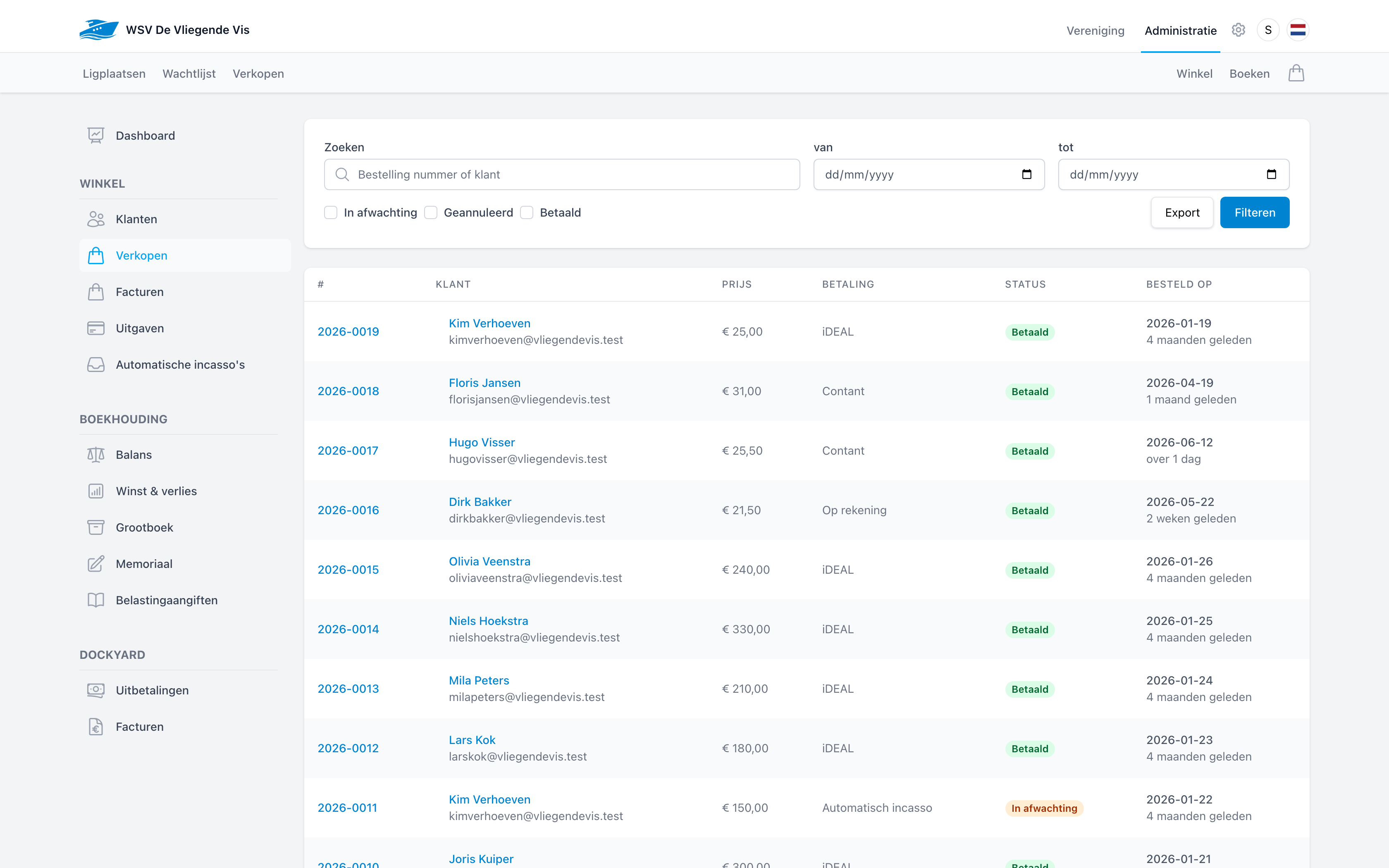Open the shopping bag cart icon
This screenshot has height=868, width=1389.
pyautogui.click(x=1296, y=73)
